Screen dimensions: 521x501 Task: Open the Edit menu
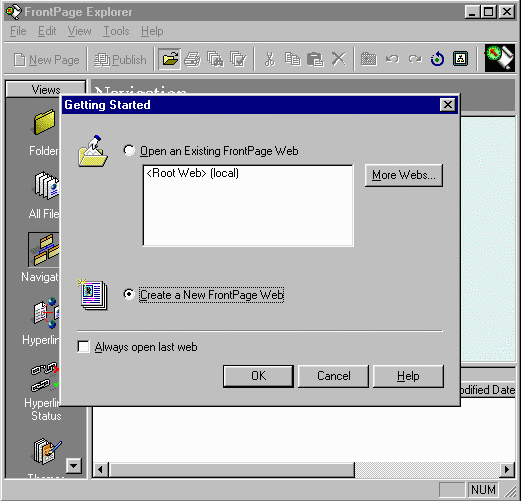(x=47, y=31)
